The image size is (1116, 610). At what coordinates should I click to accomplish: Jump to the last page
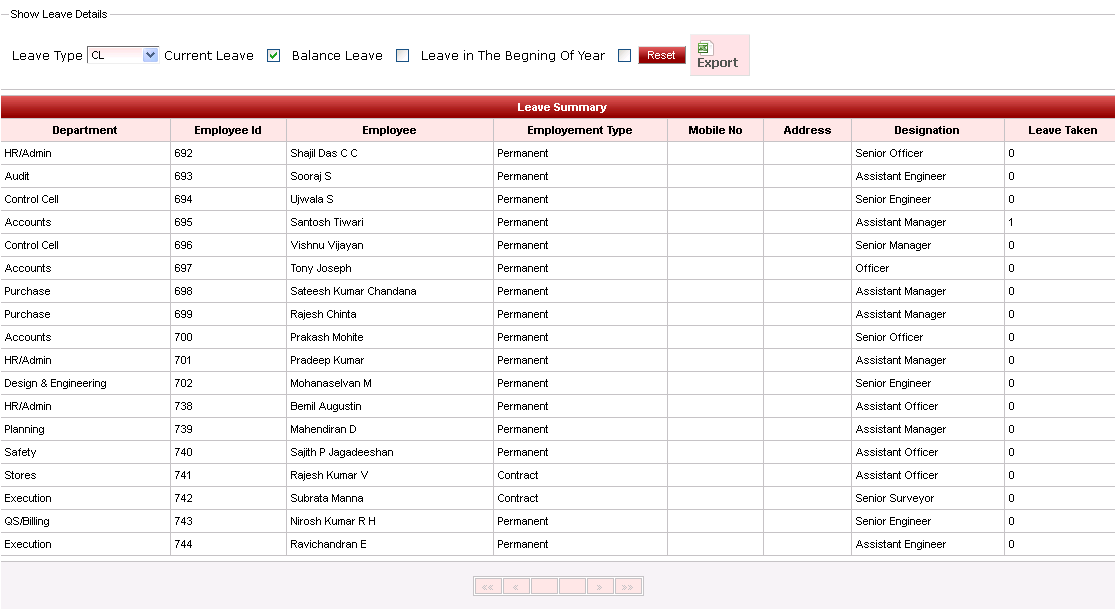click(628, 587)
